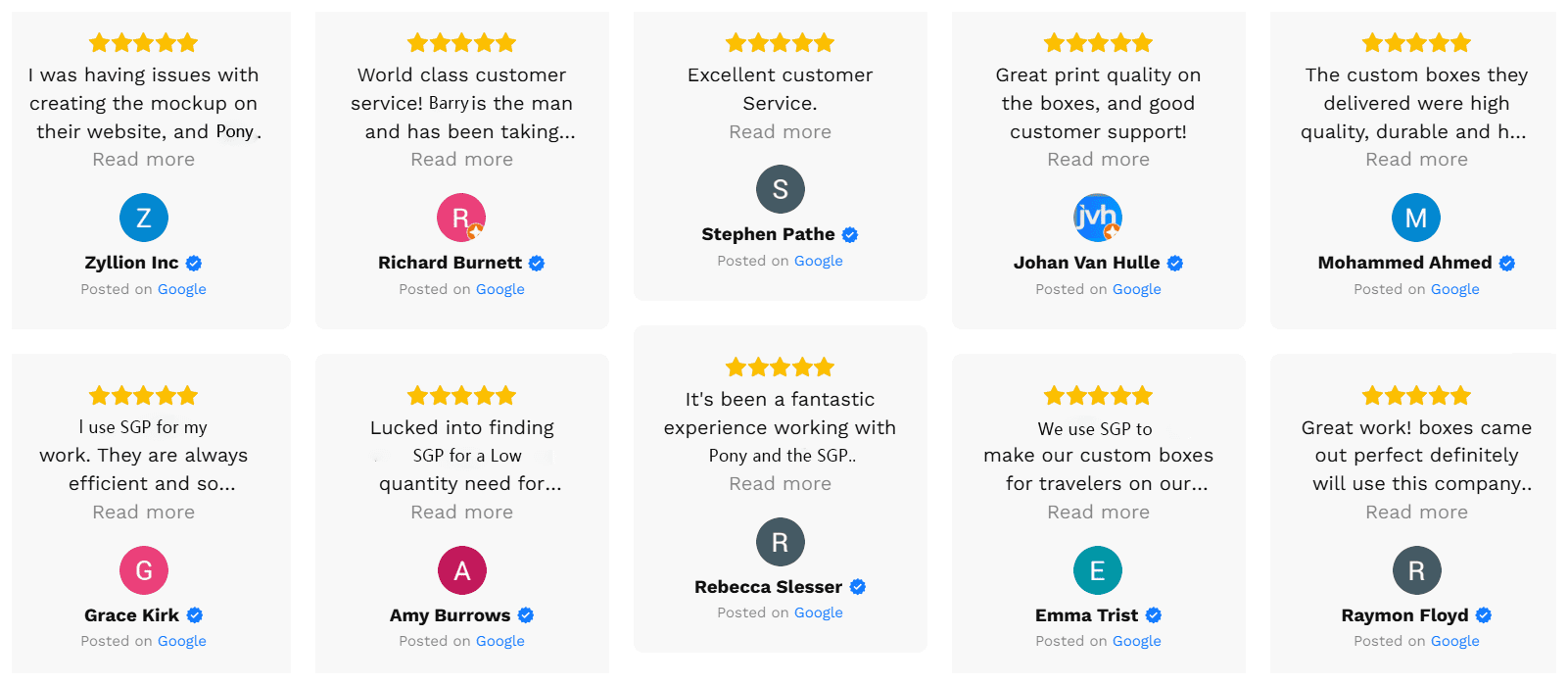Expand Emma Trist's review via Read more
1568x685 pixels.
[1098, 513]
